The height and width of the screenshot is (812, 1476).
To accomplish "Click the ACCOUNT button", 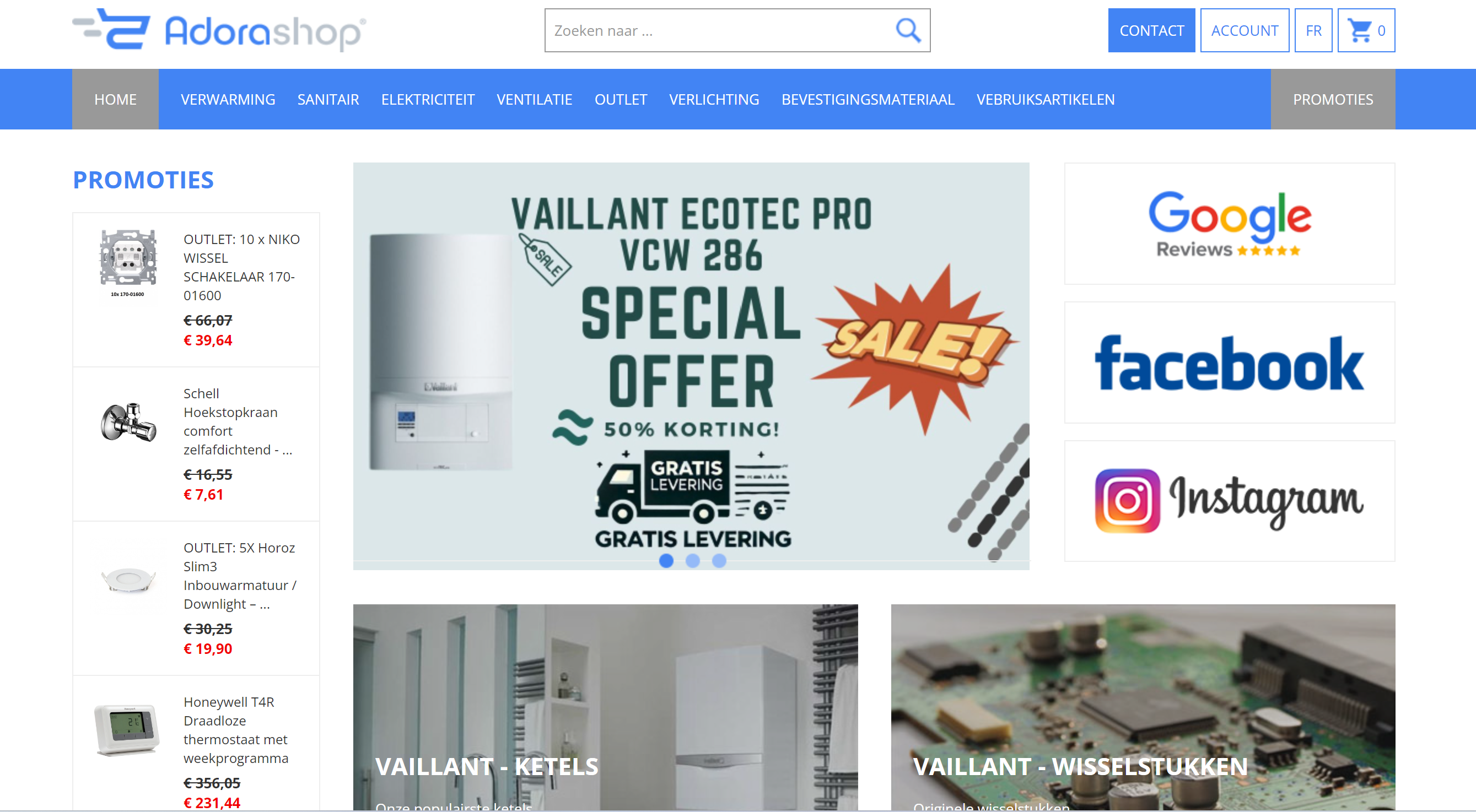I will pos(1245,30).
